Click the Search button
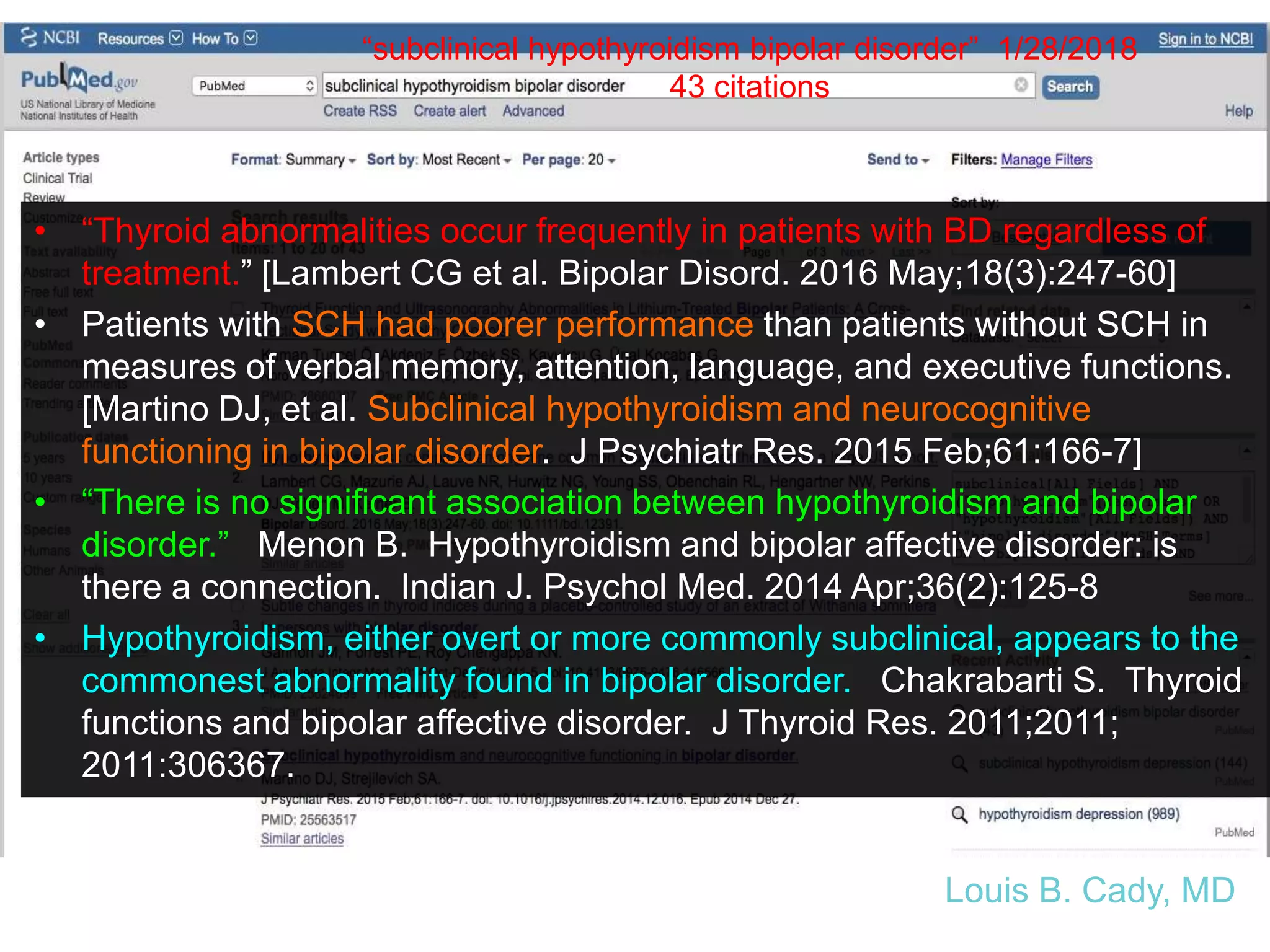This screenshot has width=1270, height=952. 1070,87
